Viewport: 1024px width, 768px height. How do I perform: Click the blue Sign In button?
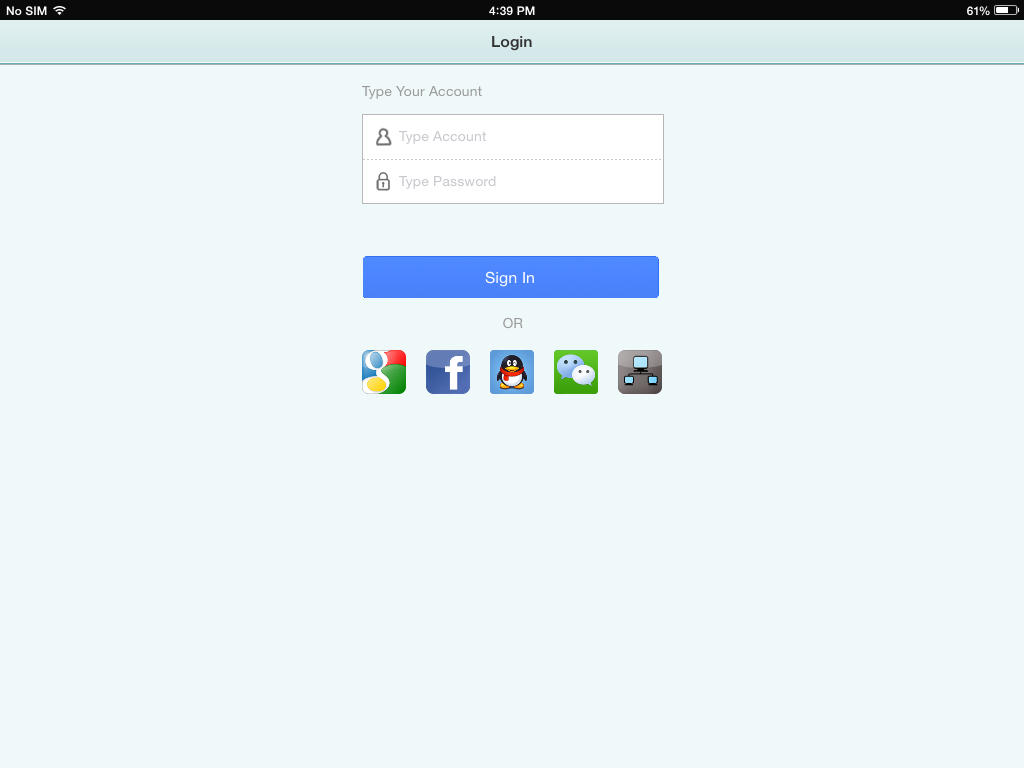pos(511,277)
